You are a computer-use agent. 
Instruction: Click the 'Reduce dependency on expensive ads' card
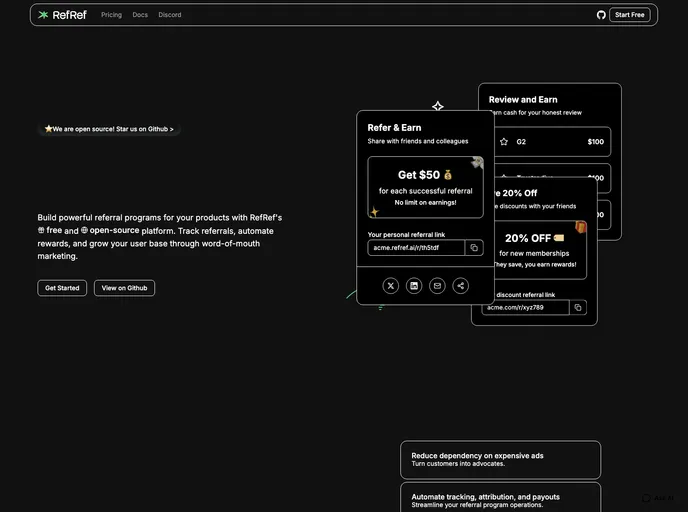[x=501, y=460]
